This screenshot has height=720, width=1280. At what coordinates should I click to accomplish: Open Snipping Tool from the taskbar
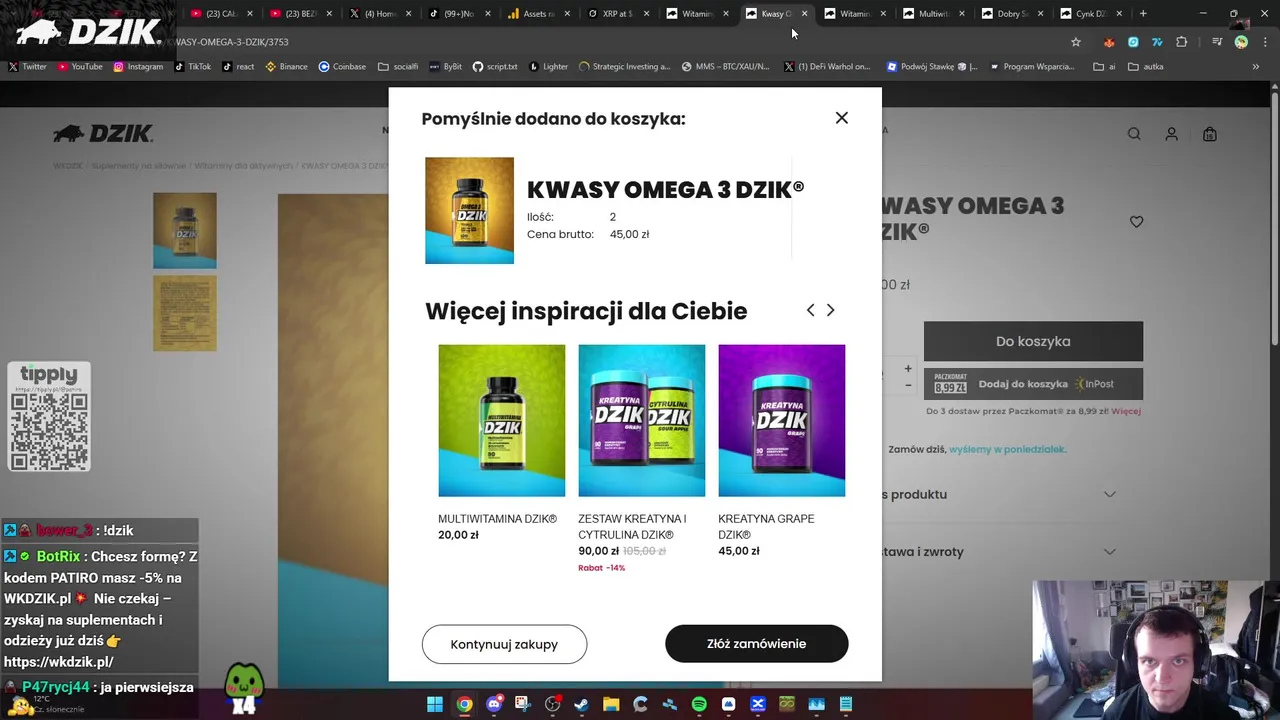tap(523, 704)
